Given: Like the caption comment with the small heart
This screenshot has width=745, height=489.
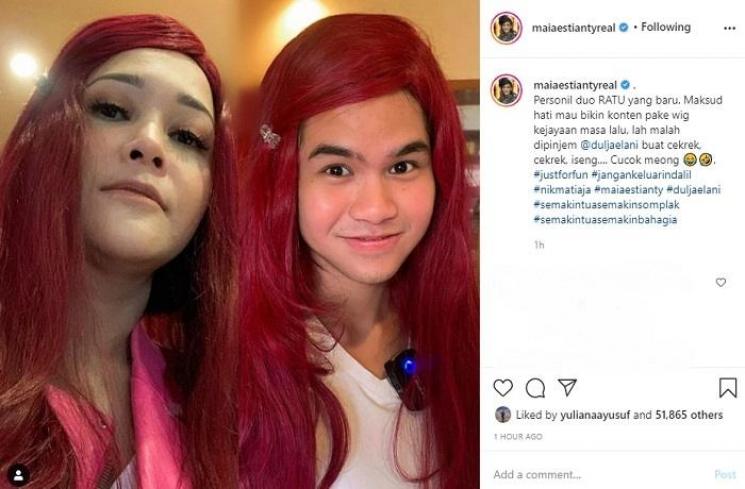Looking at the screenshot, I should point(721,282).
